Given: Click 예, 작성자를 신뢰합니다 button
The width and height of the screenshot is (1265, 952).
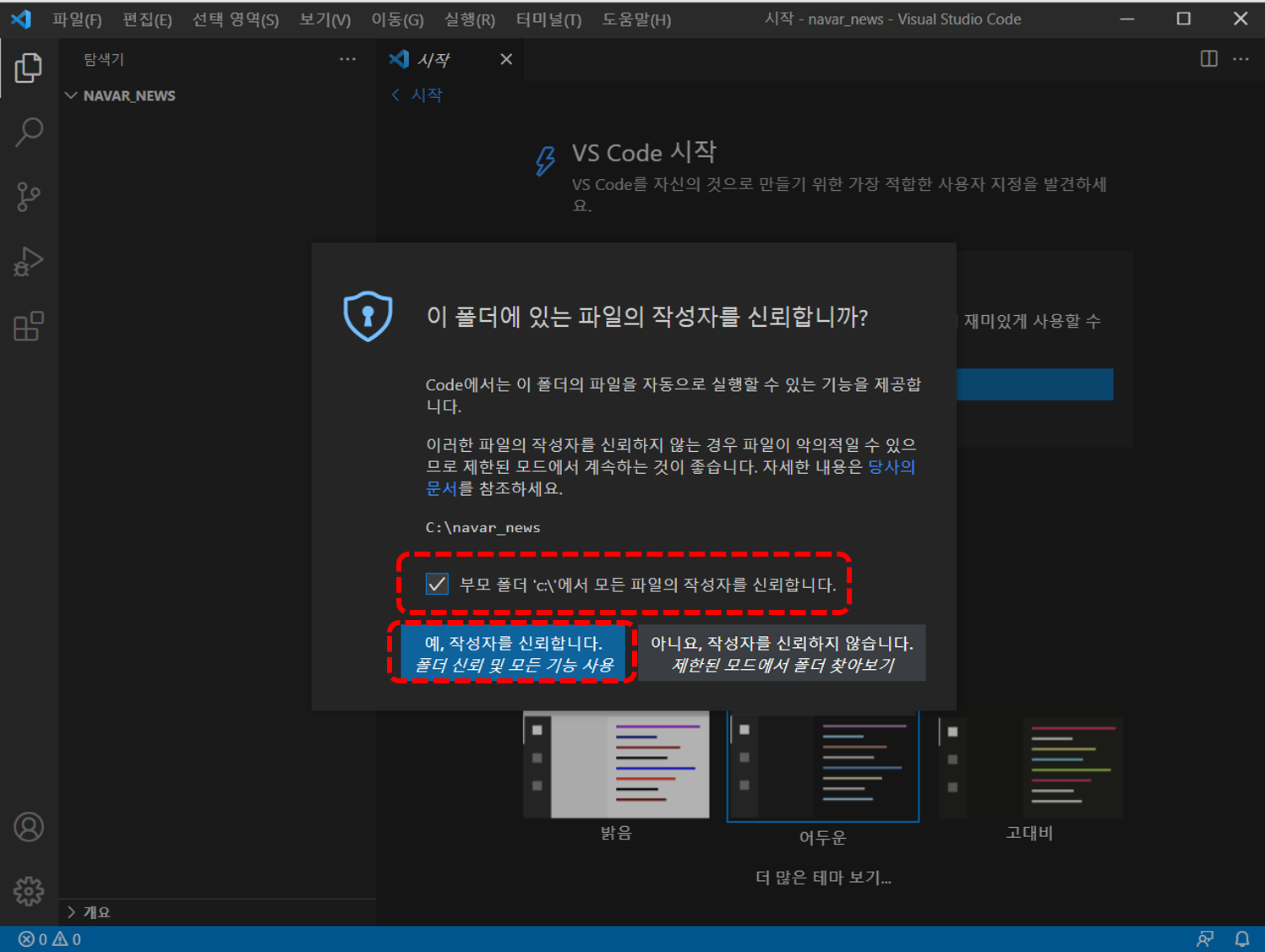Looking at the screenshot, I should coord(514,653).
